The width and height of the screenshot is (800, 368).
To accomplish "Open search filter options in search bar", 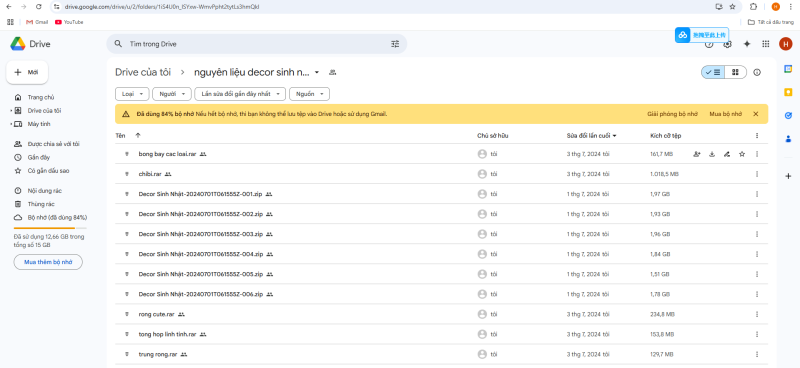I will click(395, 44).
